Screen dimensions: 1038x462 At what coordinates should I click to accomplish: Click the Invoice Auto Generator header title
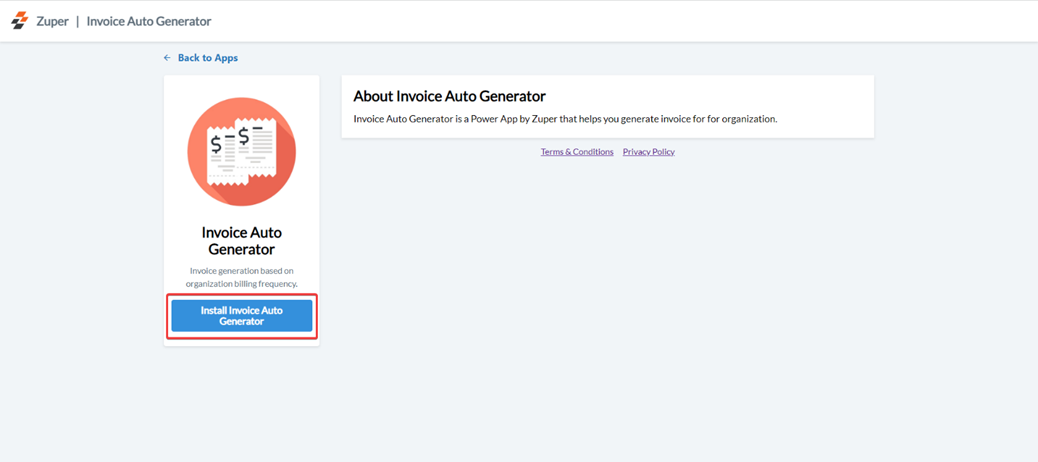coord(149,21)
